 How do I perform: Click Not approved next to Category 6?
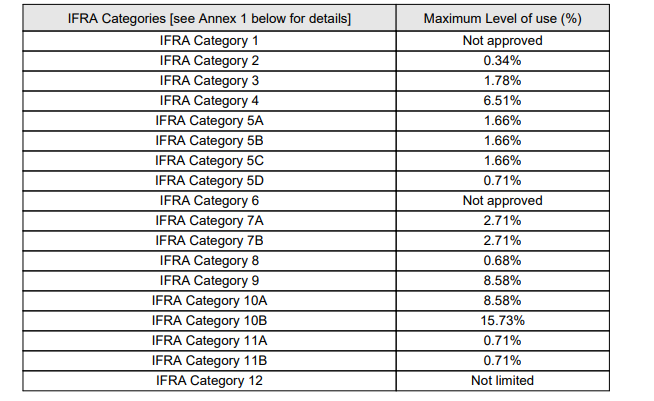pyautogui.click(x=502, y=200)
